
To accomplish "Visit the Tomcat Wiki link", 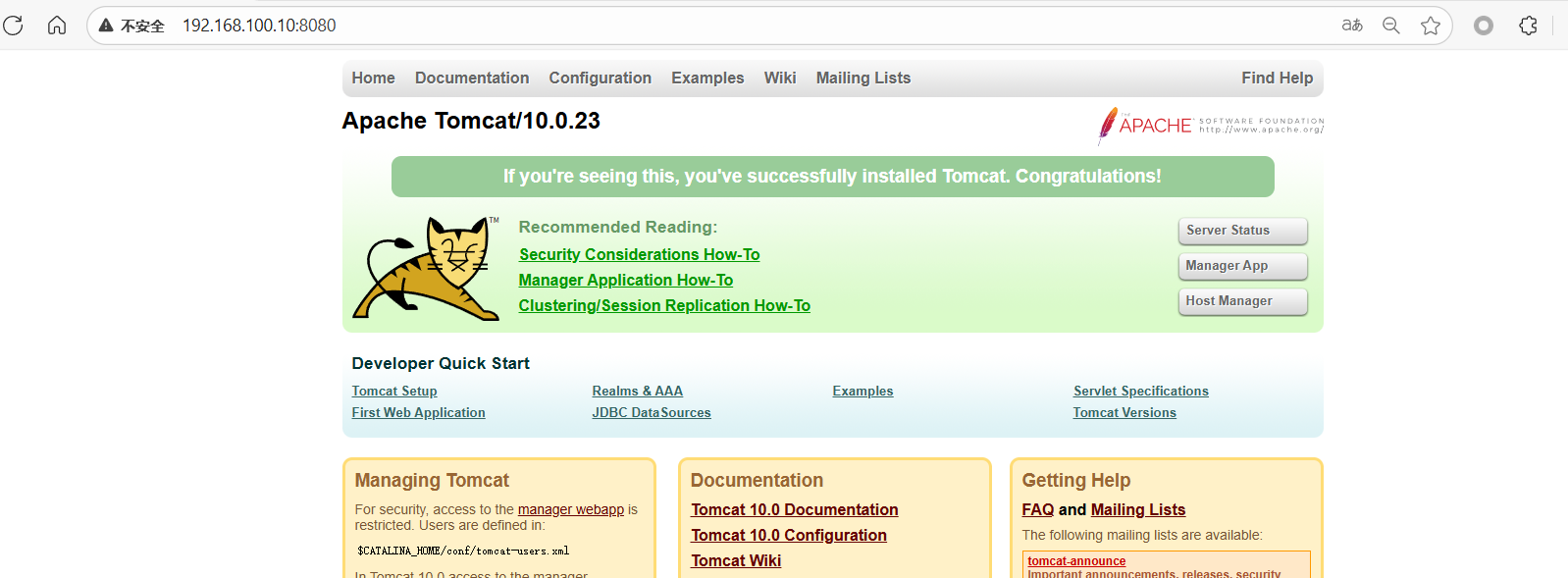I will click(736, 560).
